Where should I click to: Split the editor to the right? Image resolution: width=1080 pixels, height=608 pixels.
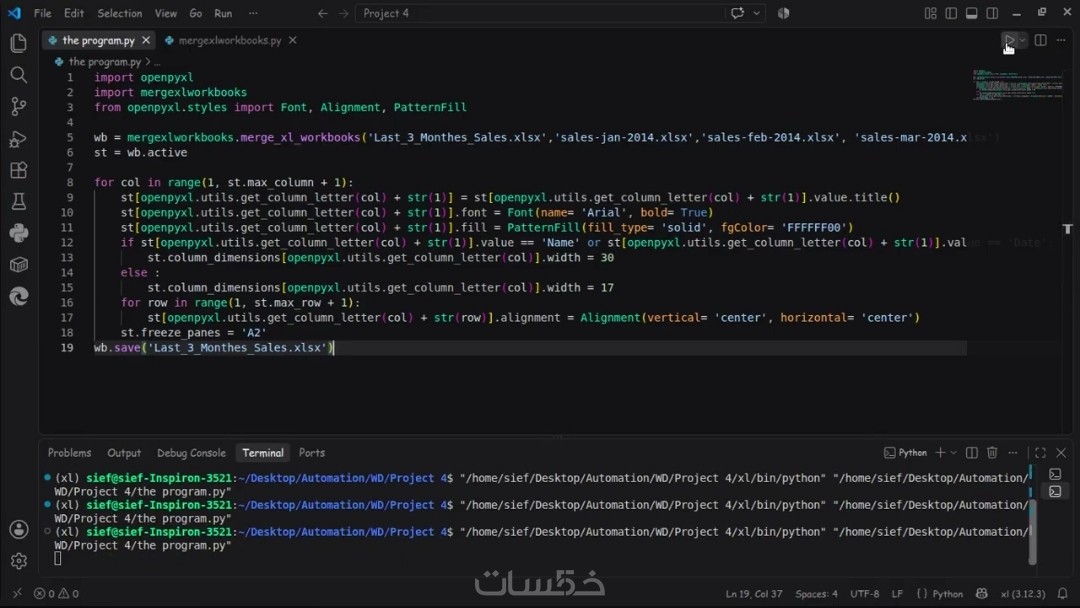(1041, 40)
